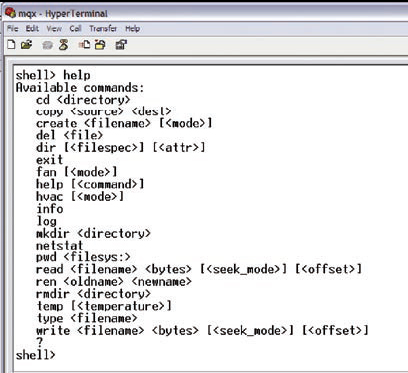
Task: Click the 'del <file>' line
Action: tap(69, 135)
